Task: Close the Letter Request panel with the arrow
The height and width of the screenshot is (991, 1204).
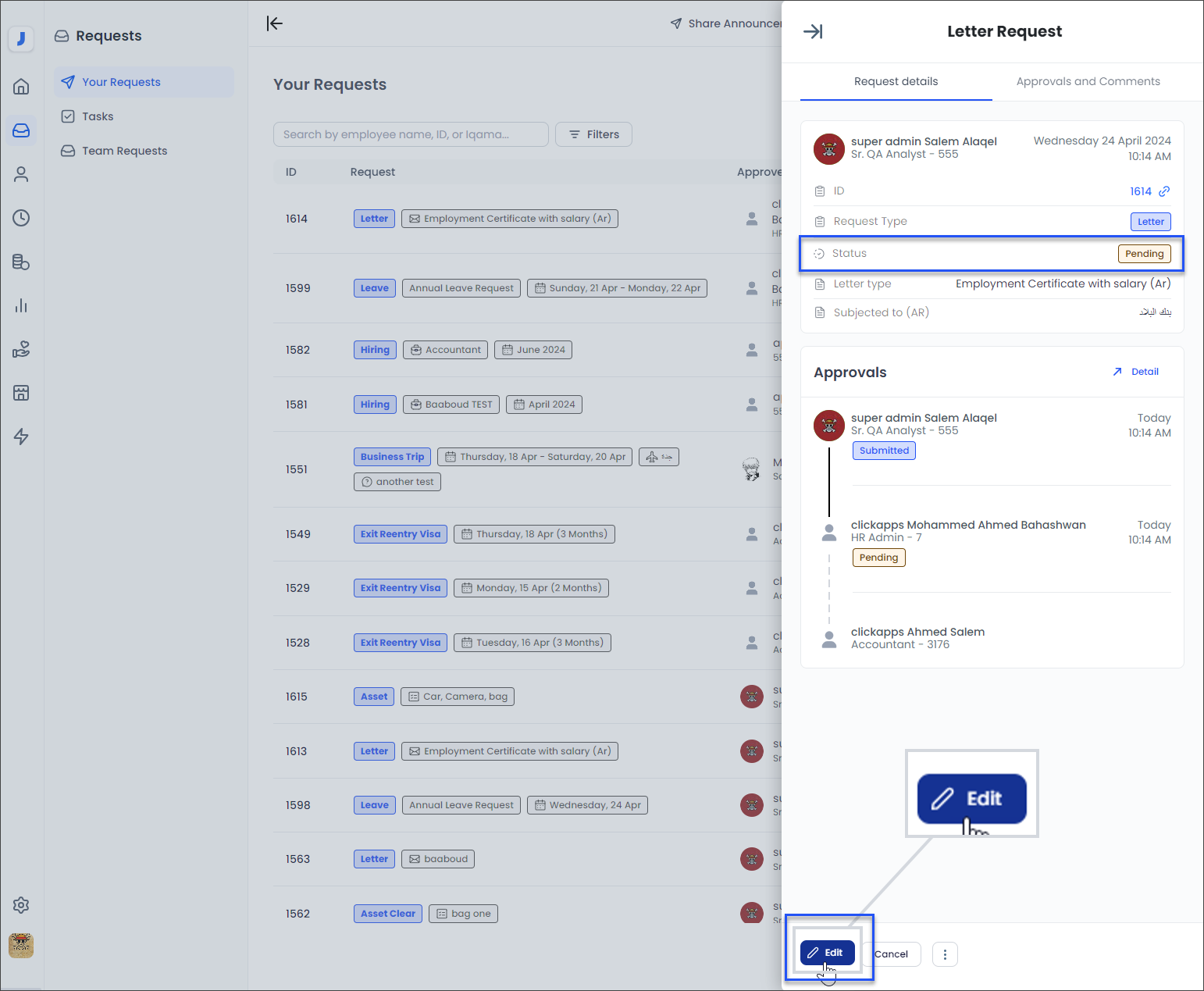Action: 813,31
